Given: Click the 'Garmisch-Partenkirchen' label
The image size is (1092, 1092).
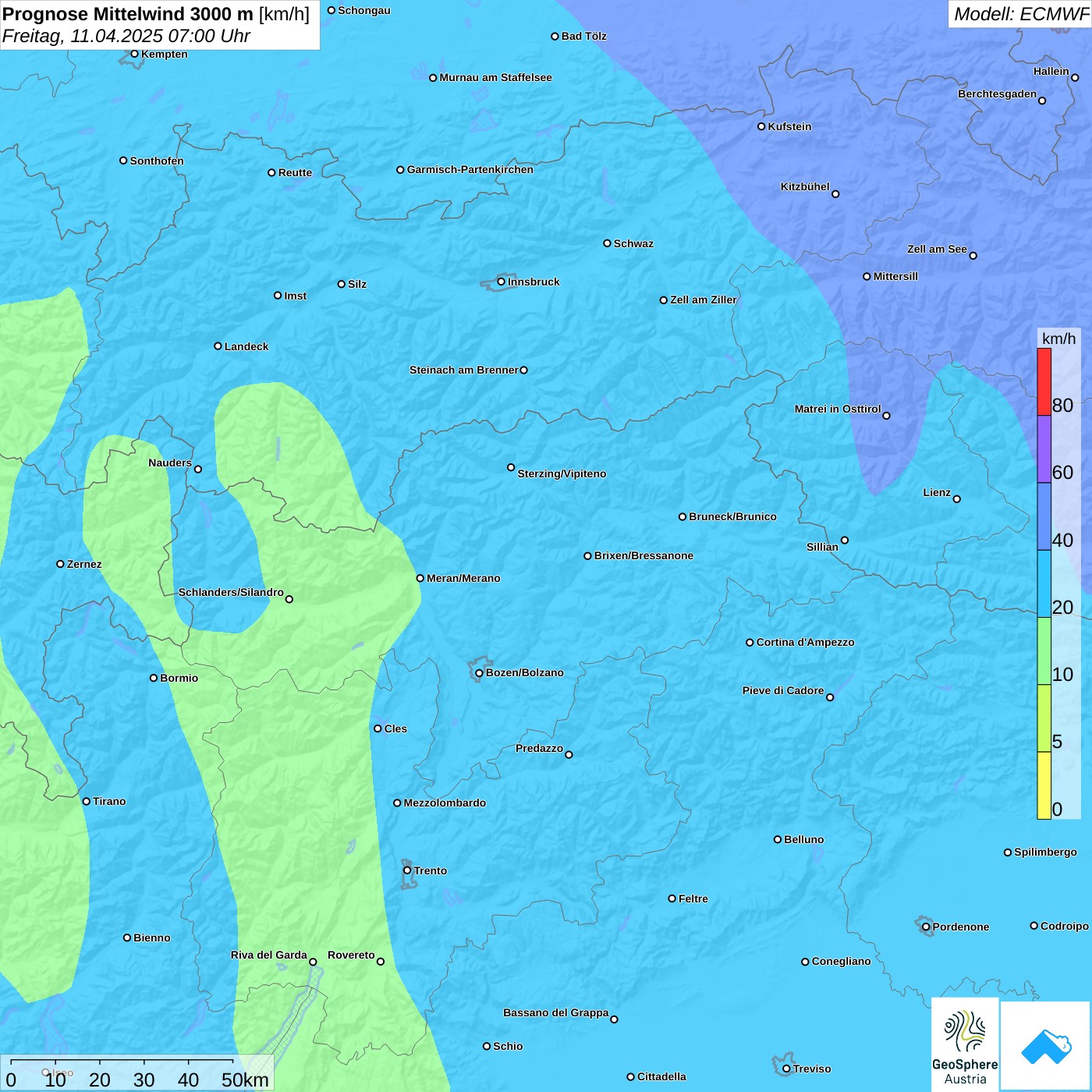Looking at the screenshot, I should click(470, 169).
